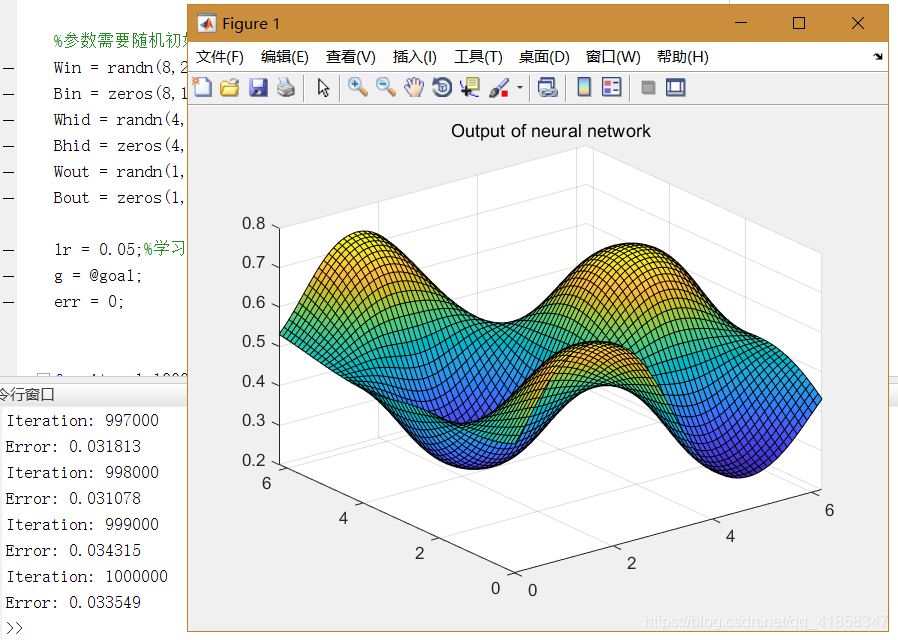Click the 'lr = 0.05;' code line
The image size is (898, 640).
click(x=97, y=250)
